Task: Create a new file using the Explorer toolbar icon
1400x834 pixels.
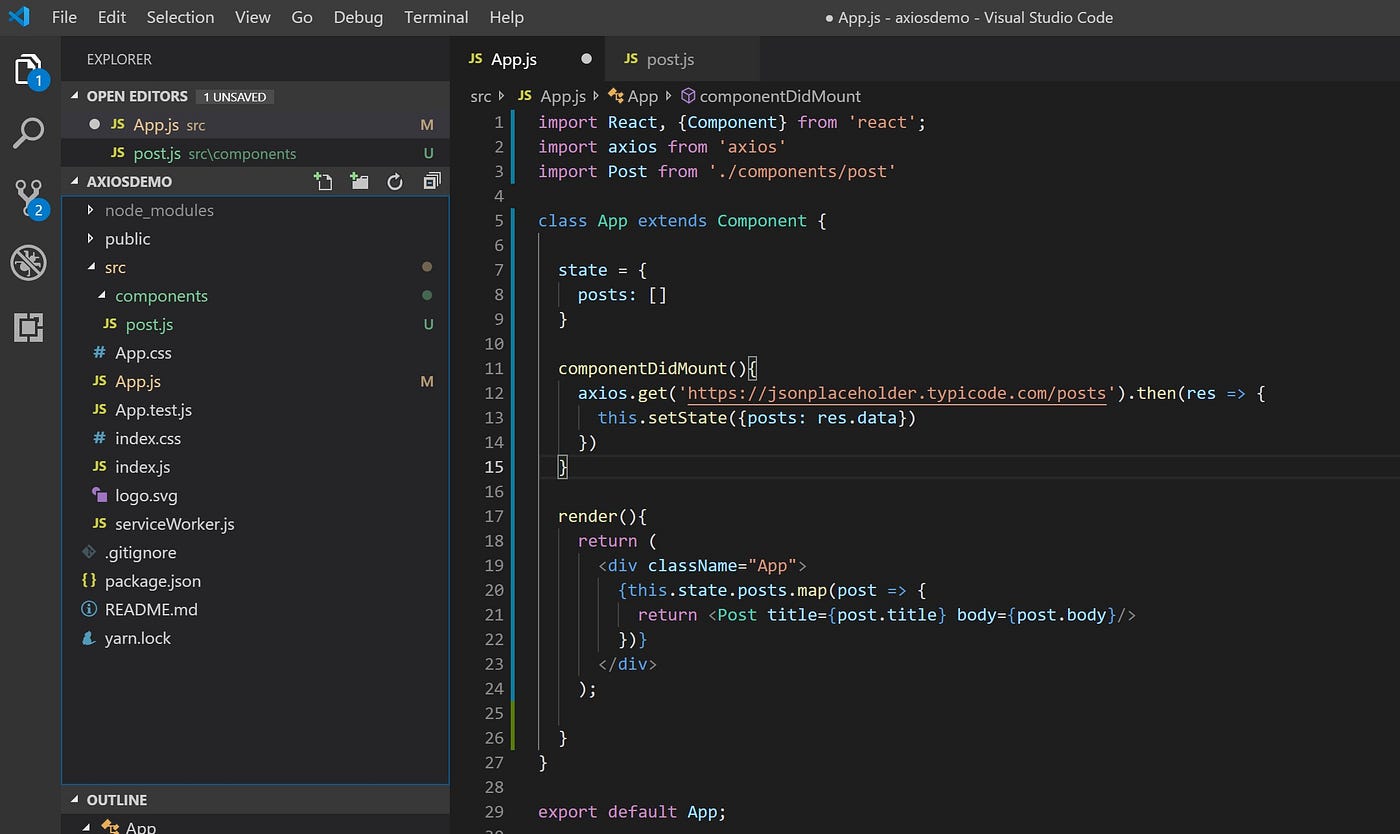Action: 322,181
